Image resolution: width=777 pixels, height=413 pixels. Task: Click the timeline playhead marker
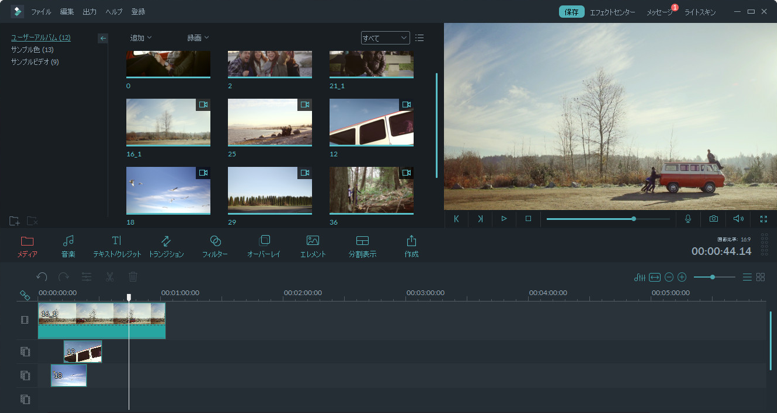coord(129,297)
